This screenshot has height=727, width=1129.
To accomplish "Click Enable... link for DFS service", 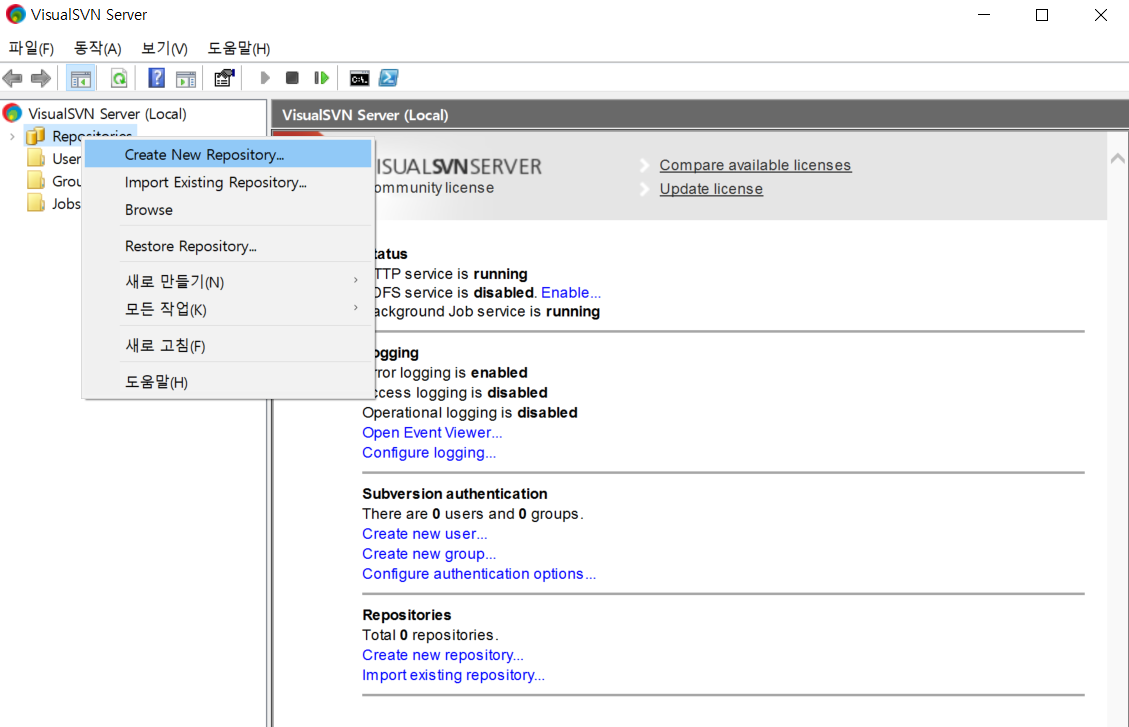I will click(570, 292).
